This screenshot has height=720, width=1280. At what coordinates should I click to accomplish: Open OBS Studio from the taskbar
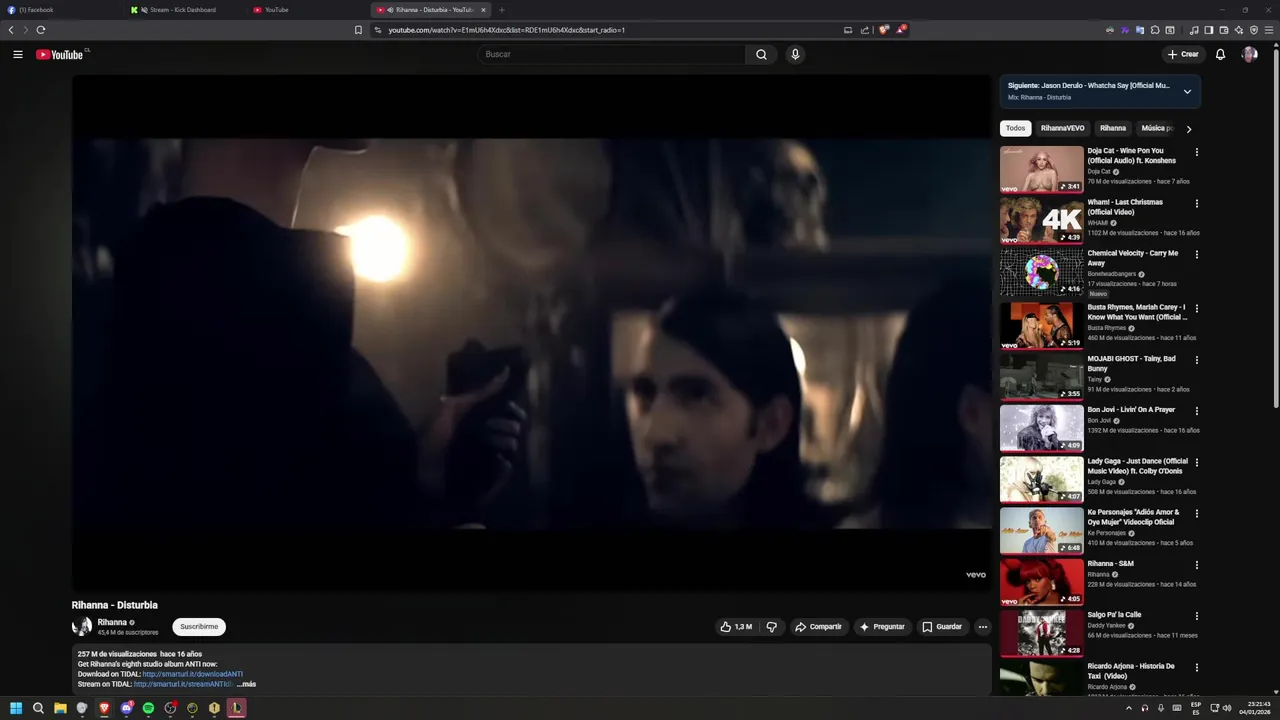pos(170,708)
